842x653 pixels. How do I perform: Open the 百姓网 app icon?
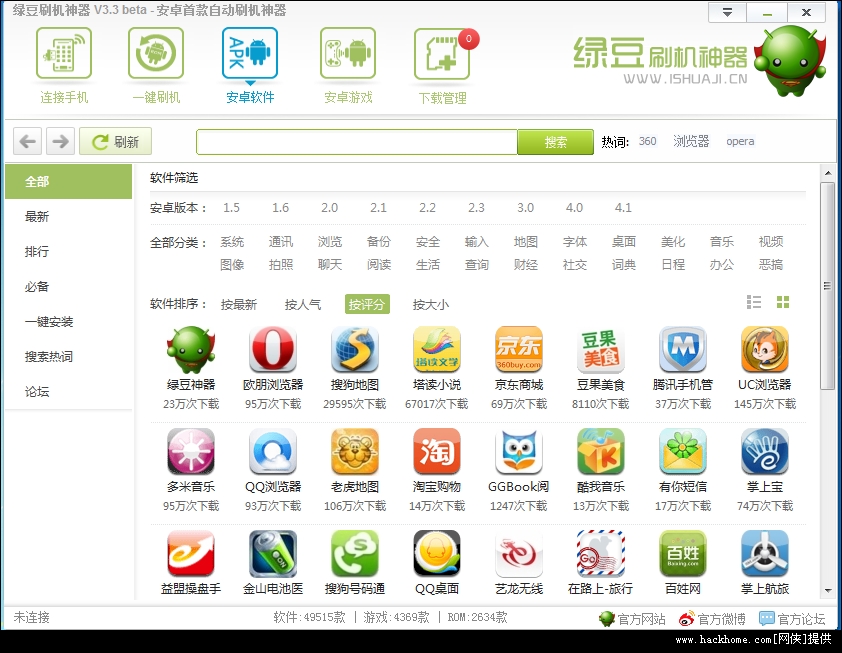[683, 554]
